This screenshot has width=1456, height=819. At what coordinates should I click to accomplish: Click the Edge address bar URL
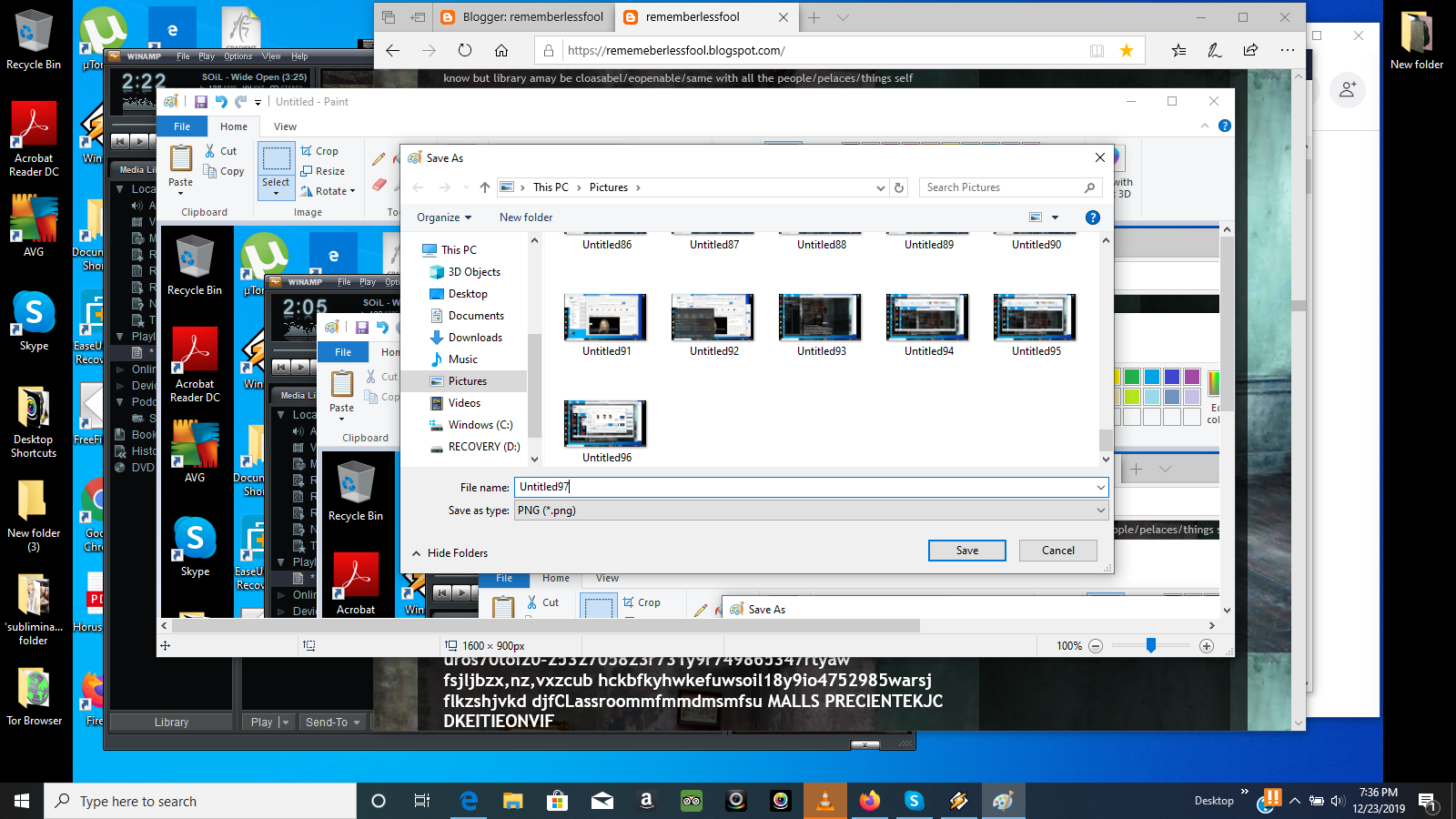click(x=676, y=51)
